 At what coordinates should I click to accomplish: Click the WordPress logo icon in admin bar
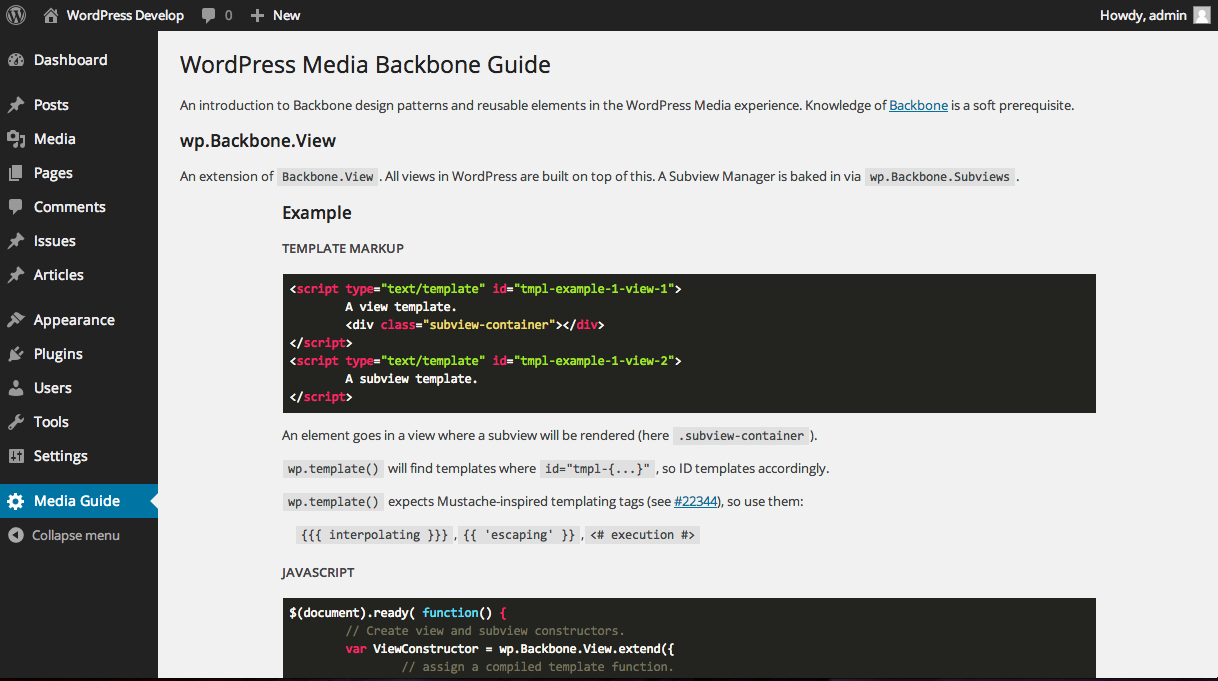(16, 15)
